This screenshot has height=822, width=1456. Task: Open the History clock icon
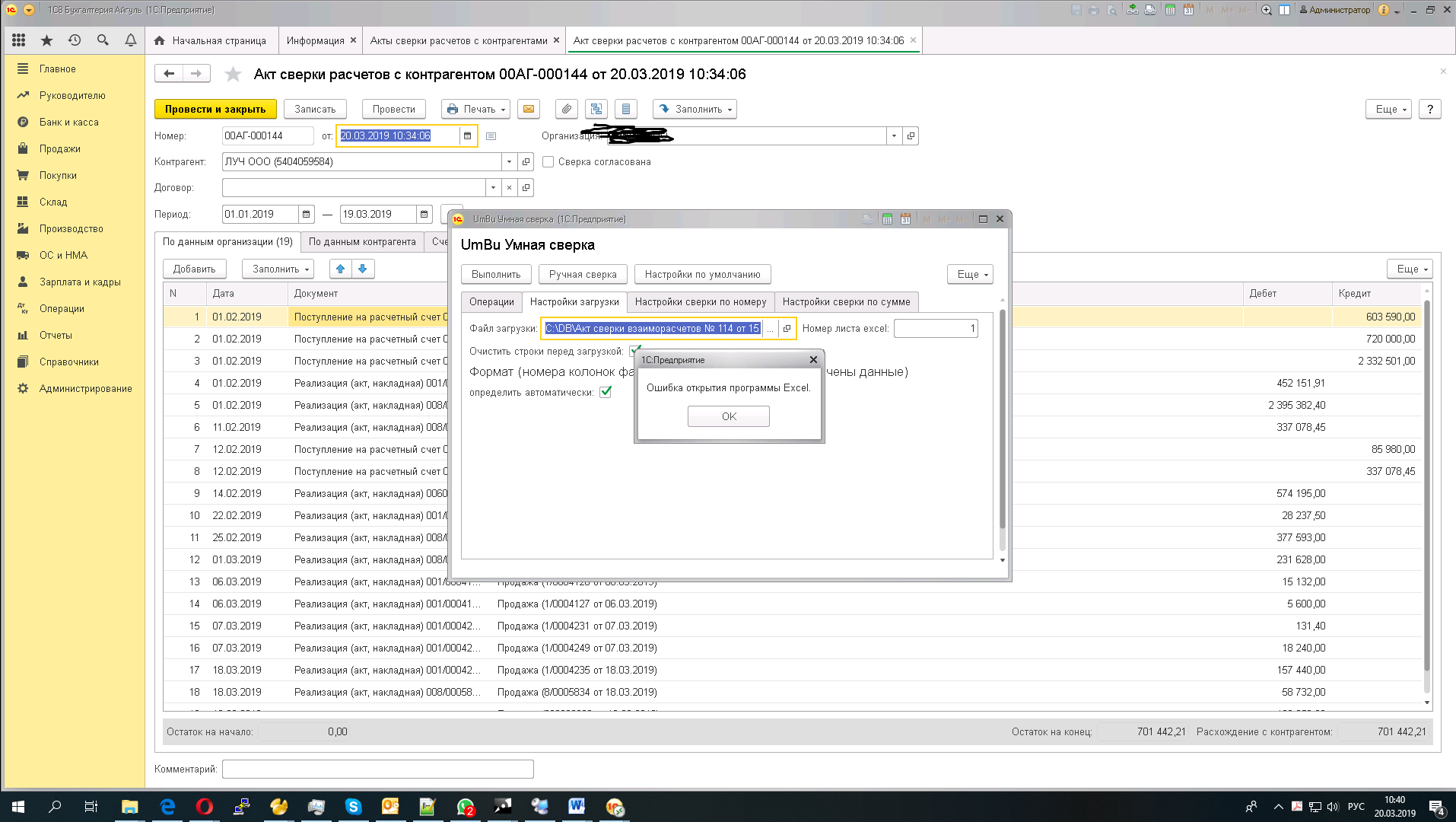coord(75,40)
